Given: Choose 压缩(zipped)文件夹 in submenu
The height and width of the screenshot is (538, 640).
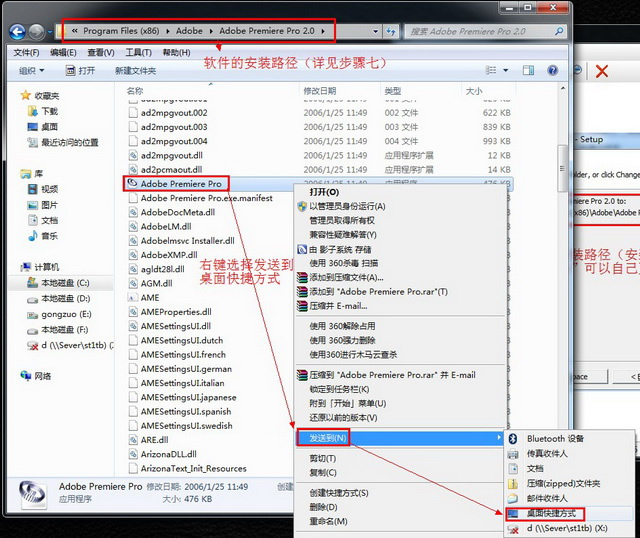Looking at the screenshot, I should (x=563, y=484).
